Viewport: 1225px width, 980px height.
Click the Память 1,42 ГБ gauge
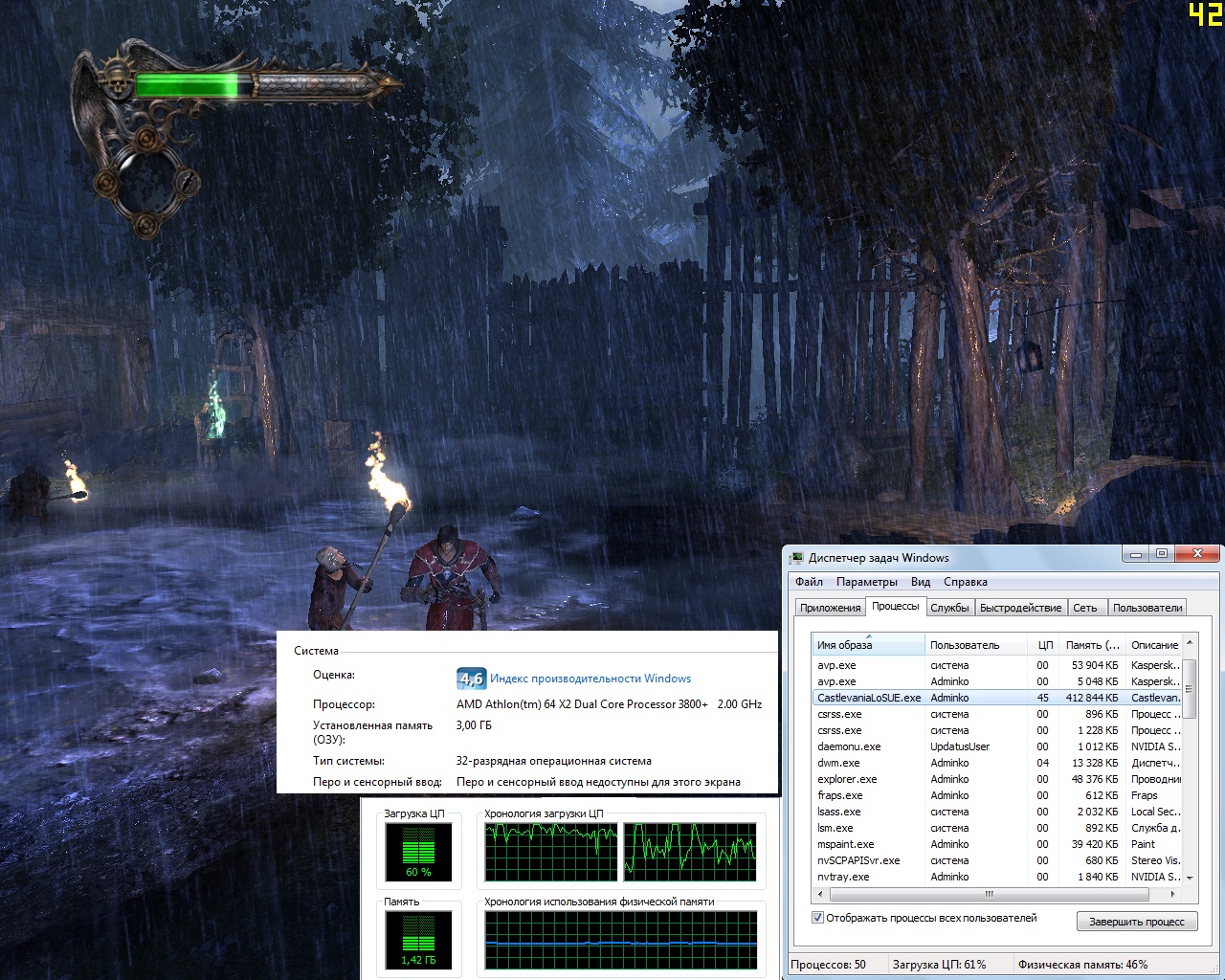pyautogui.click(x=418, y=939)
